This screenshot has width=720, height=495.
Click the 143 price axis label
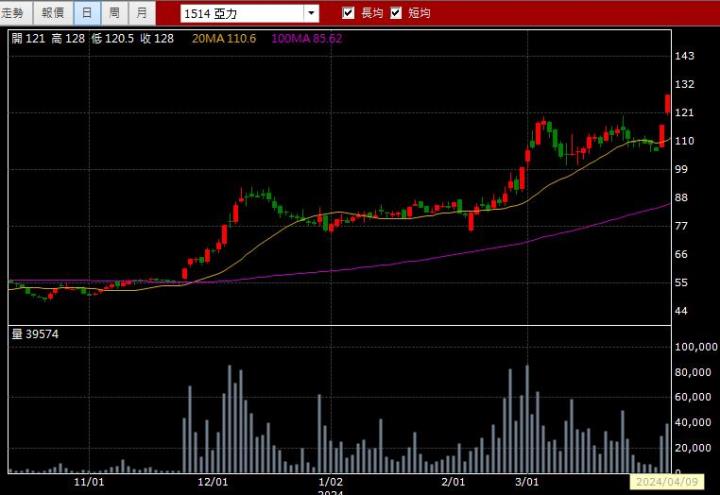684,56
